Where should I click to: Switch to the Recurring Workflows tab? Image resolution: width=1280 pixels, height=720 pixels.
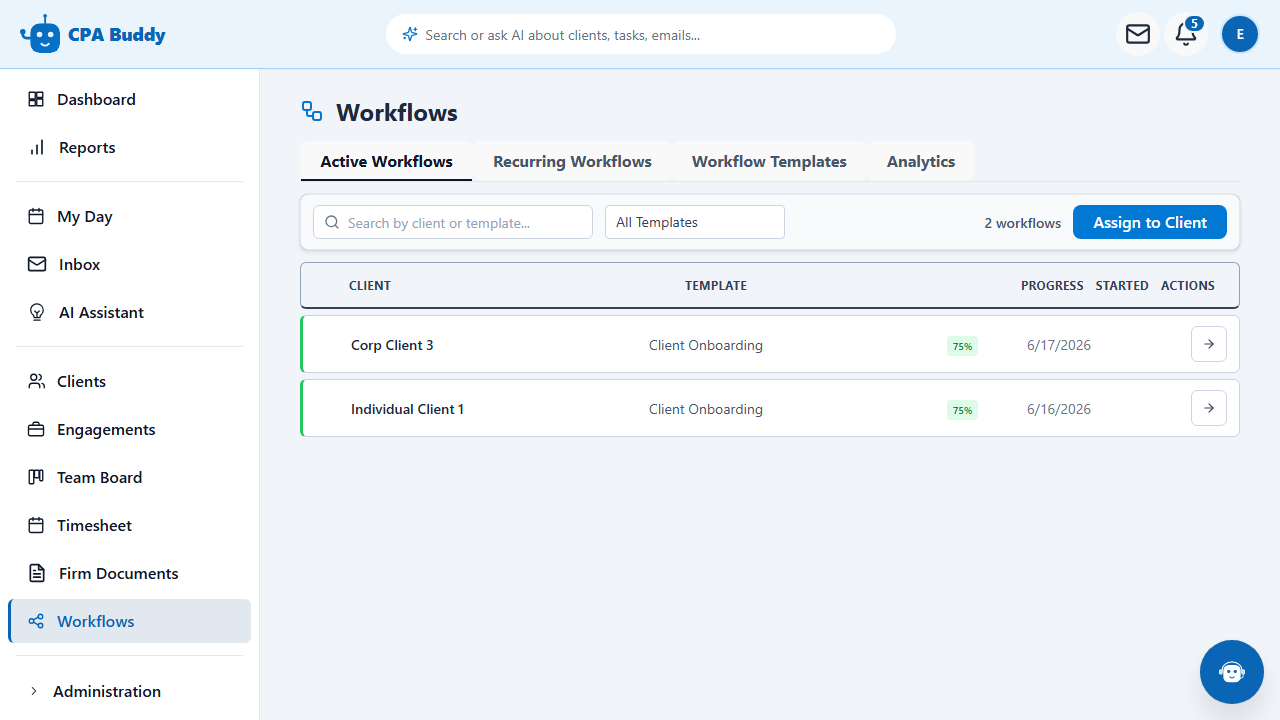click(x=572, y=161)
